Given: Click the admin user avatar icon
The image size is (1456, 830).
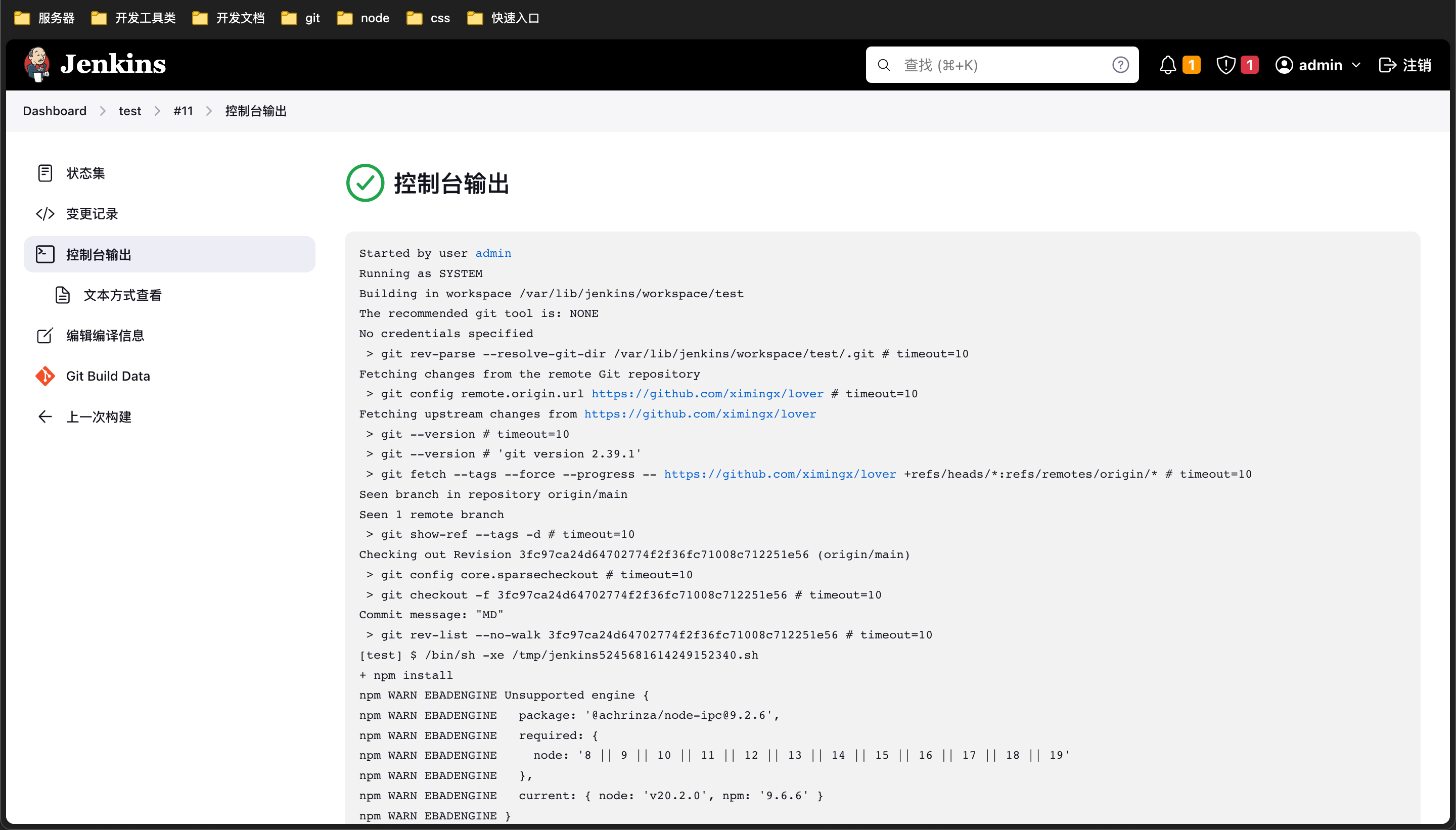Looking at the screenshot, I should (x=1284, y=65).
